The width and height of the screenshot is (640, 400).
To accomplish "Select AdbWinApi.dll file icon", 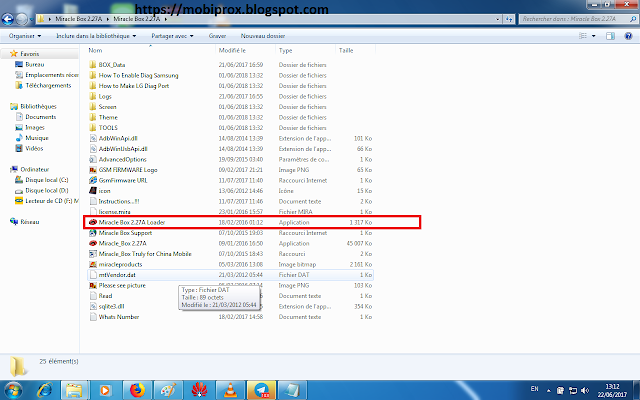I will (93, 138).
